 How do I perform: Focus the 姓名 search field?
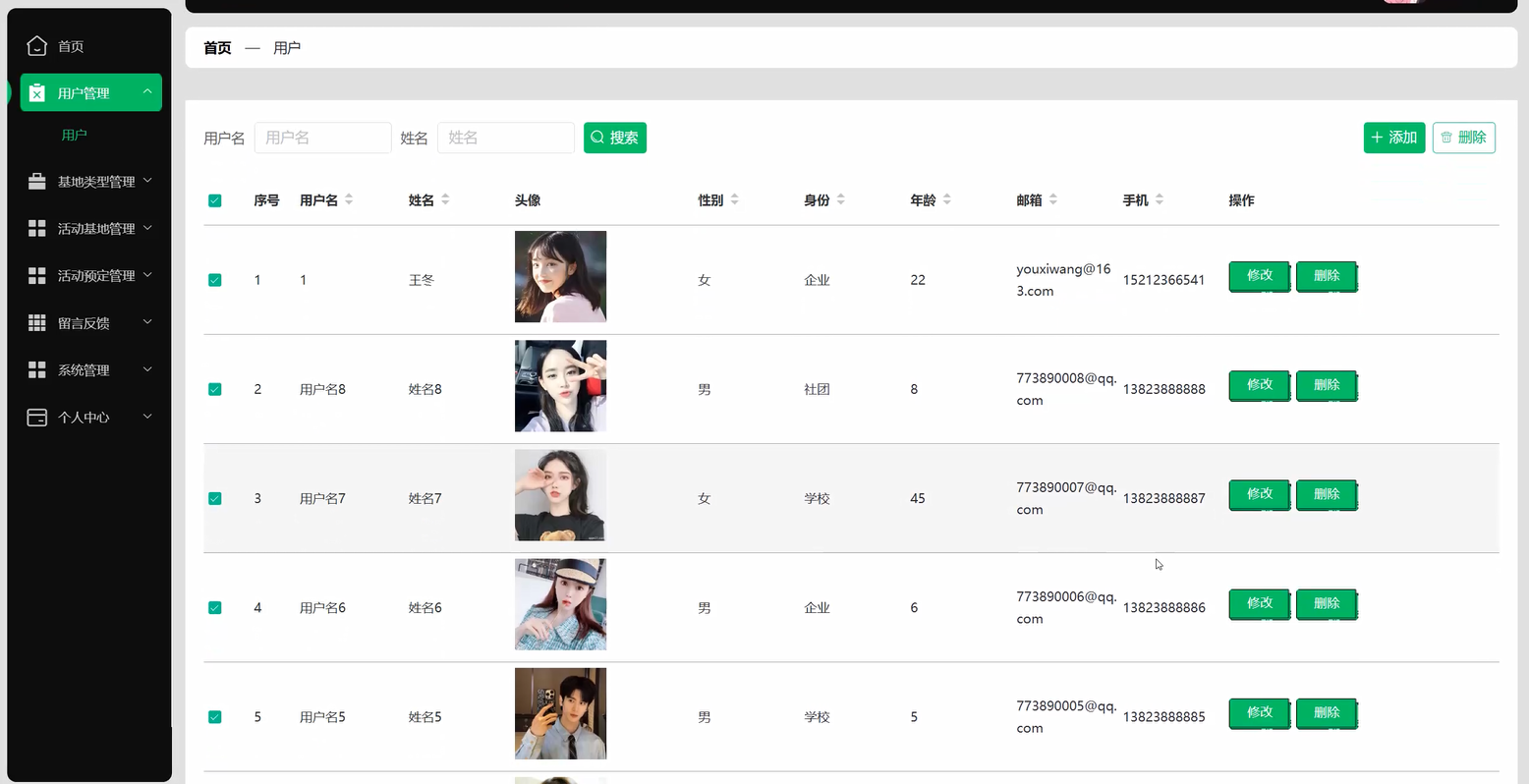(506, 138)
